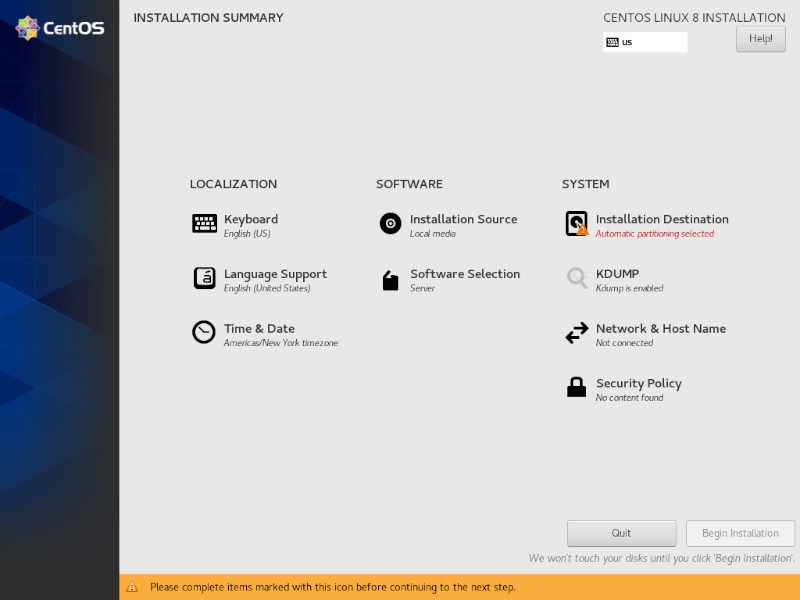Open the Installation Summary keyboard switcher field
The width and height of the screenshot is (800, 600).
click(645, 41)
